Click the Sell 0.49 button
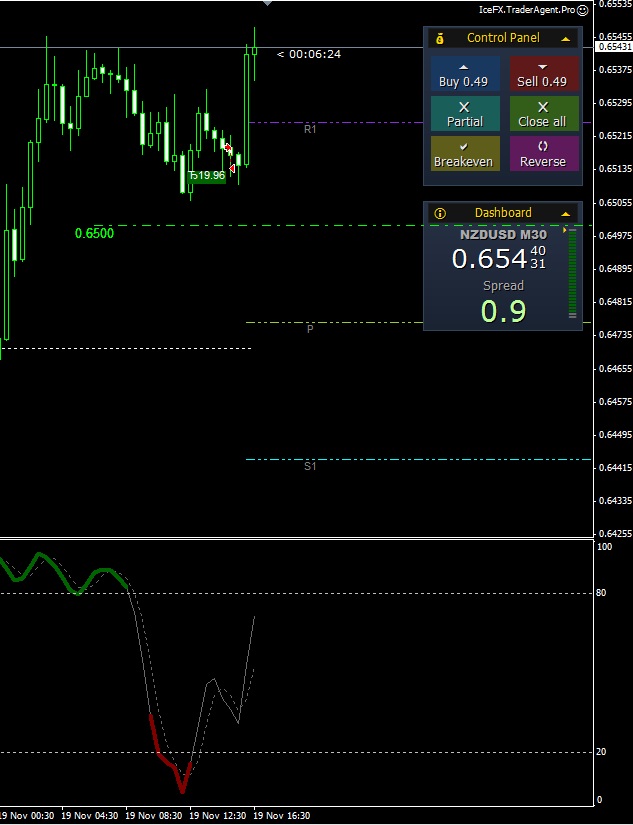The image size is (633, 825). tap(544, 74)
